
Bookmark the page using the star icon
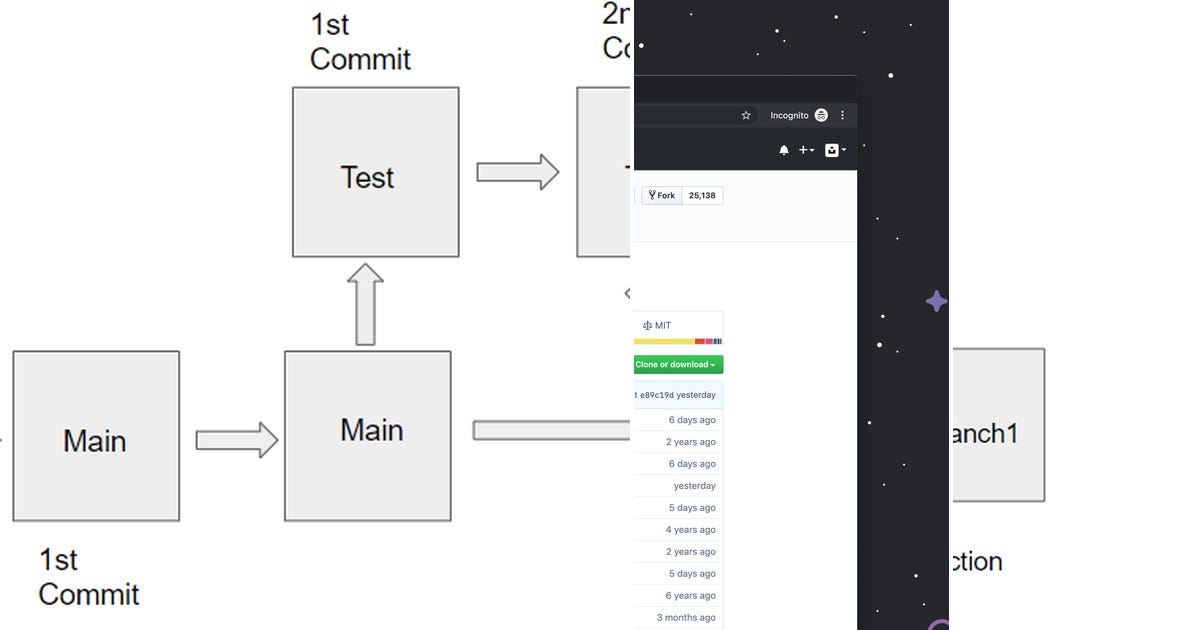pyautogui.click(x=746, y=115)
